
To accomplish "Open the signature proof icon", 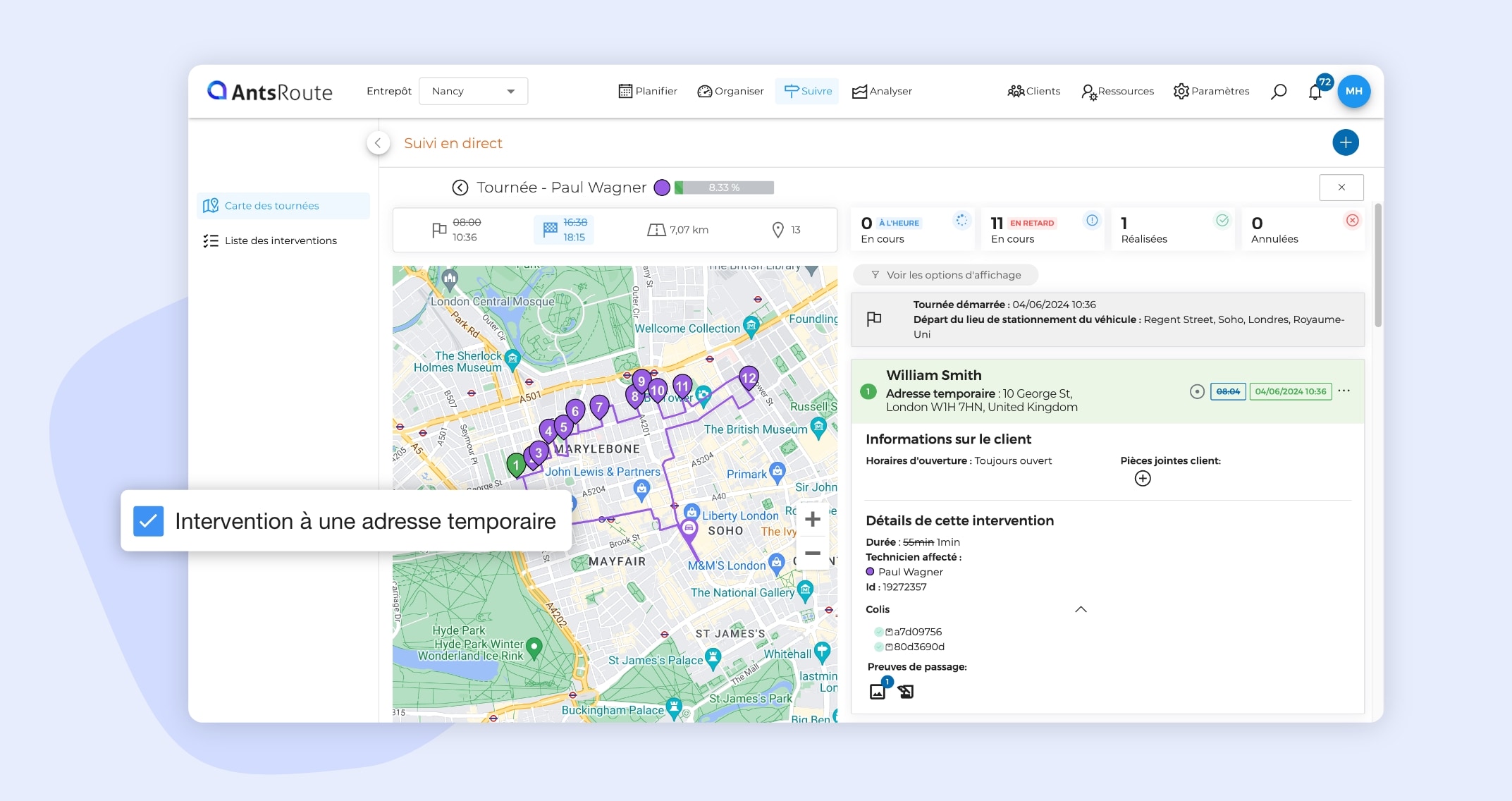I will pyautogui.click(x=906, y=692).
